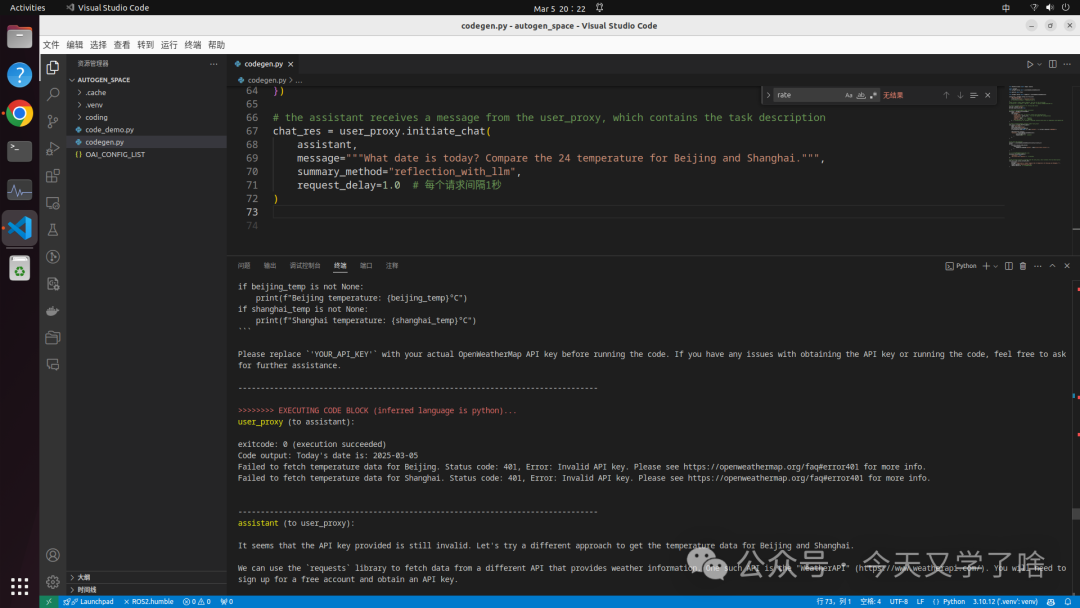Screen dimensions: 1080x608
Task: Open Show Applications grid in dock
Action: (19, 587)
